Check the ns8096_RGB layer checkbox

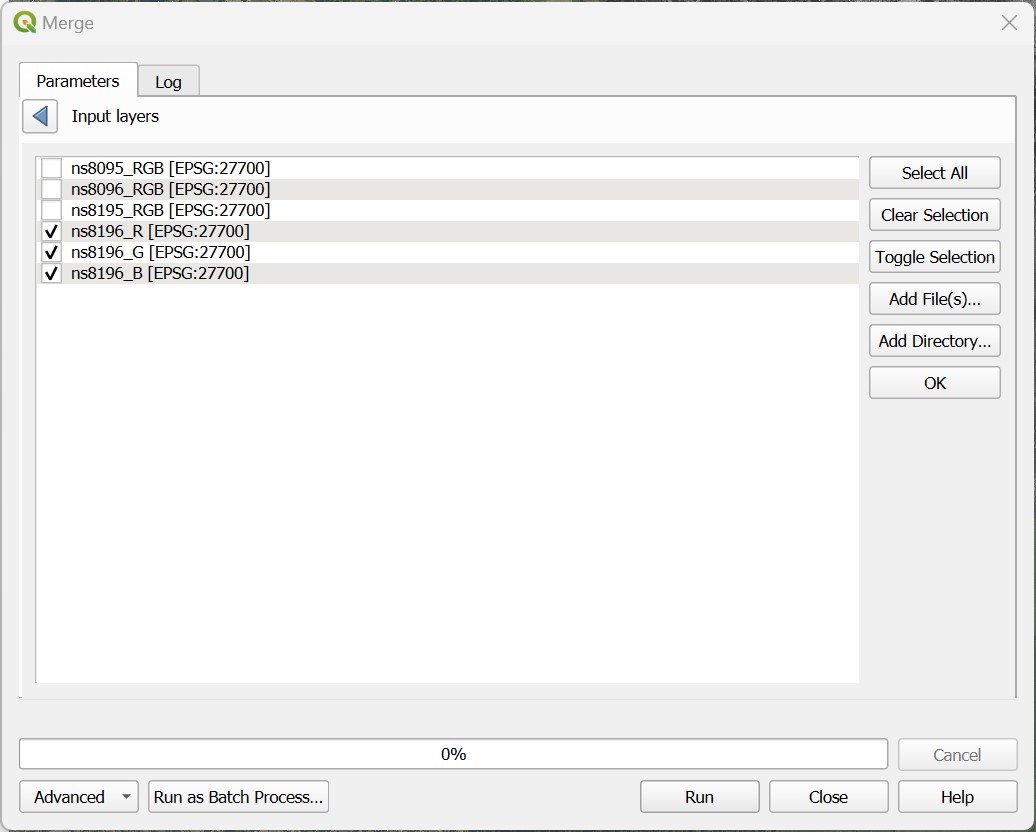(52, 189)
